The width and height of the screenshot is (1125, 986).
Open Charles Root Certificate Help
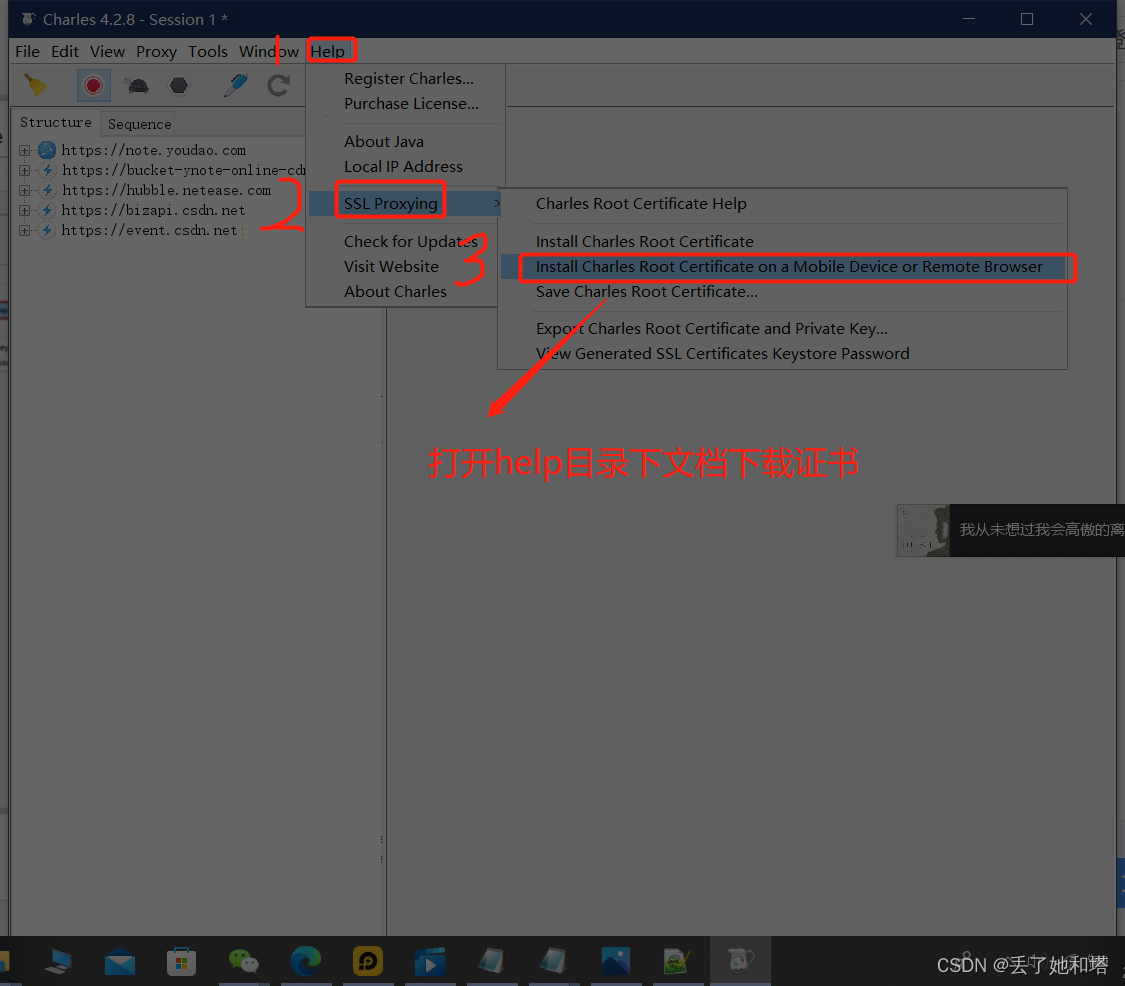tap(641, 204)
